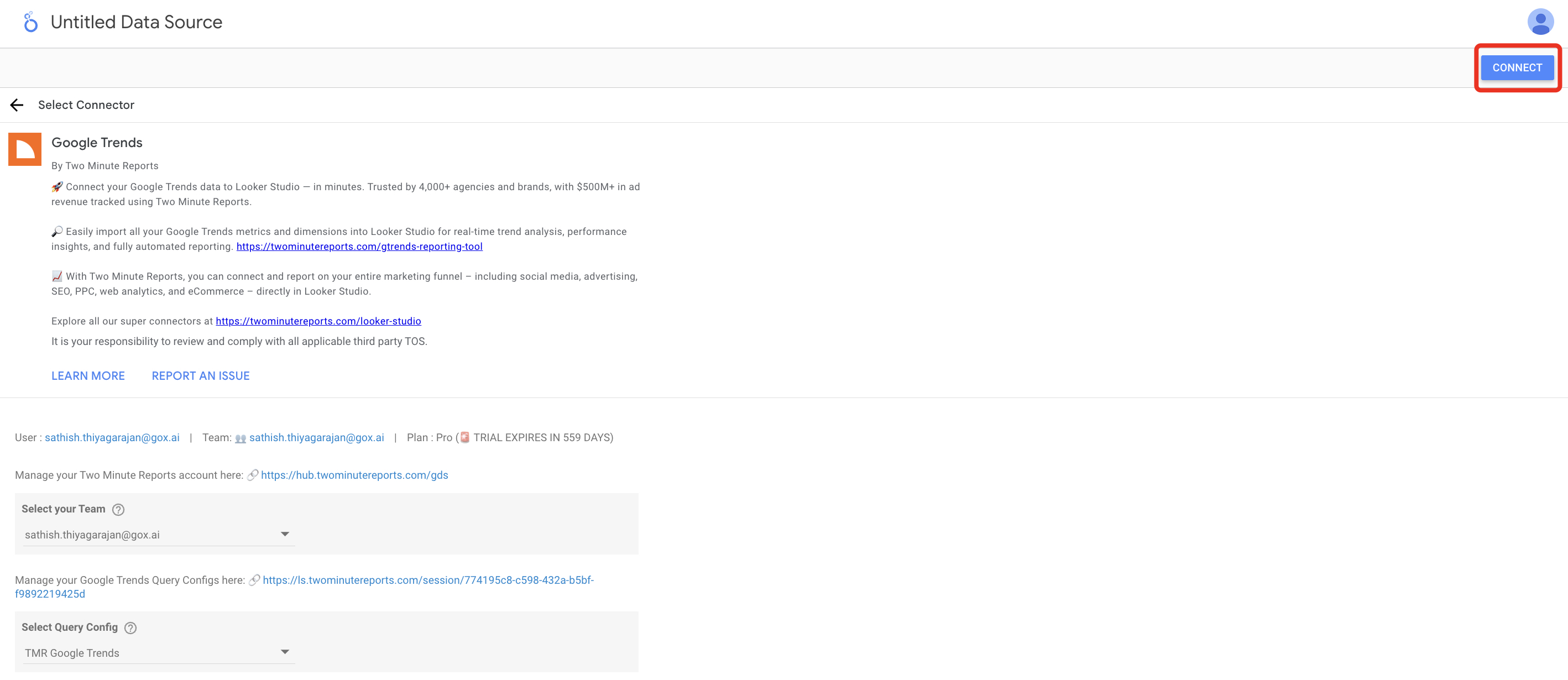Click the Select Connector label
This screenshot has width=1568, height=680.
click(x=86, y=106)
